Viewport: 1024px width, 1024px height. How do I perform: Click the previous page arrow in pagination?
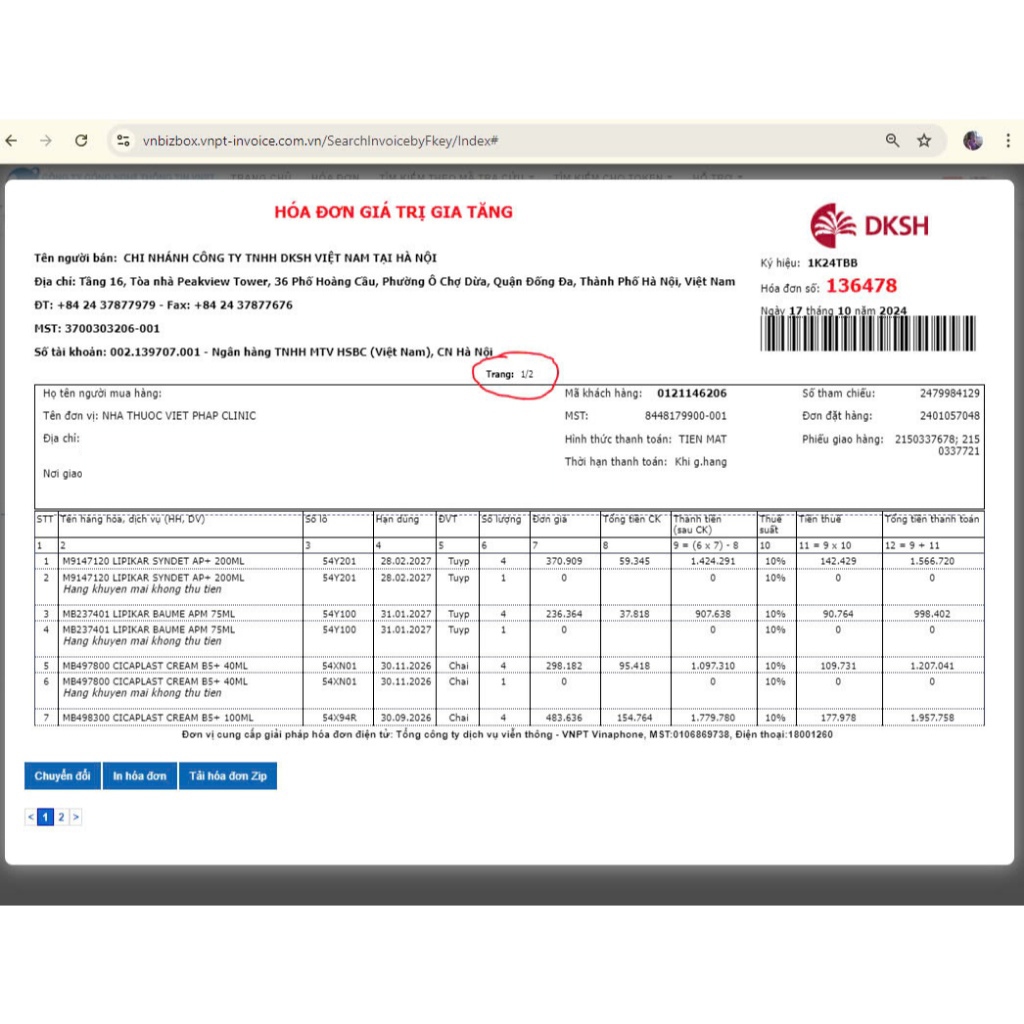click(x=31, y=817)
